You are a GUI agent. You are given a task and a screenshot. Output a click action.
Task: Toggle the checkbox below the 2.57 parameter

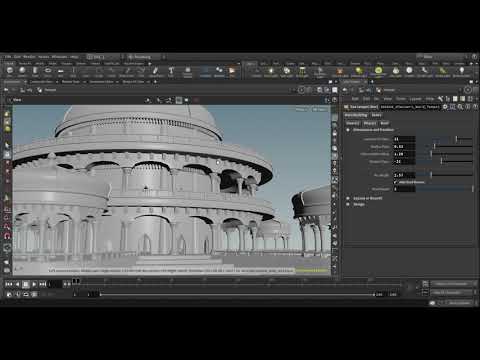coord(395,182)
